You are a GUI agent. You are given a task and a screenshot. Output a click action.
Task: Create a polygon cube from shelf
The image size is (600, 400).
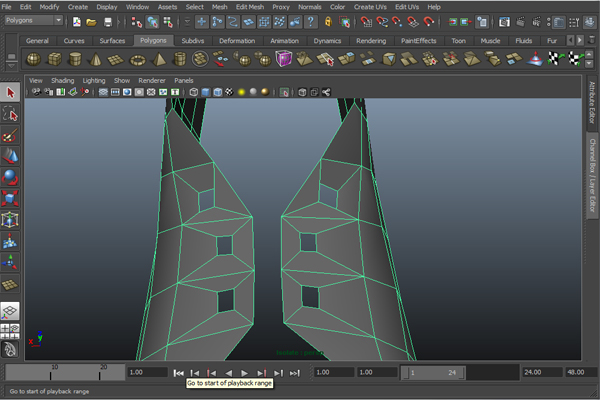(54, 59)
